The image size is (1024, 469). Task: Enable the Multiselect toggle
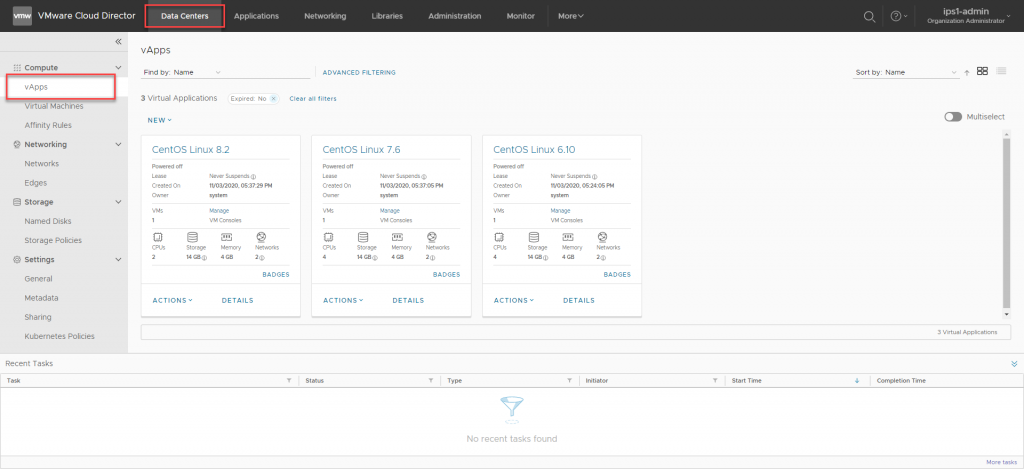(x=953, y=116)
